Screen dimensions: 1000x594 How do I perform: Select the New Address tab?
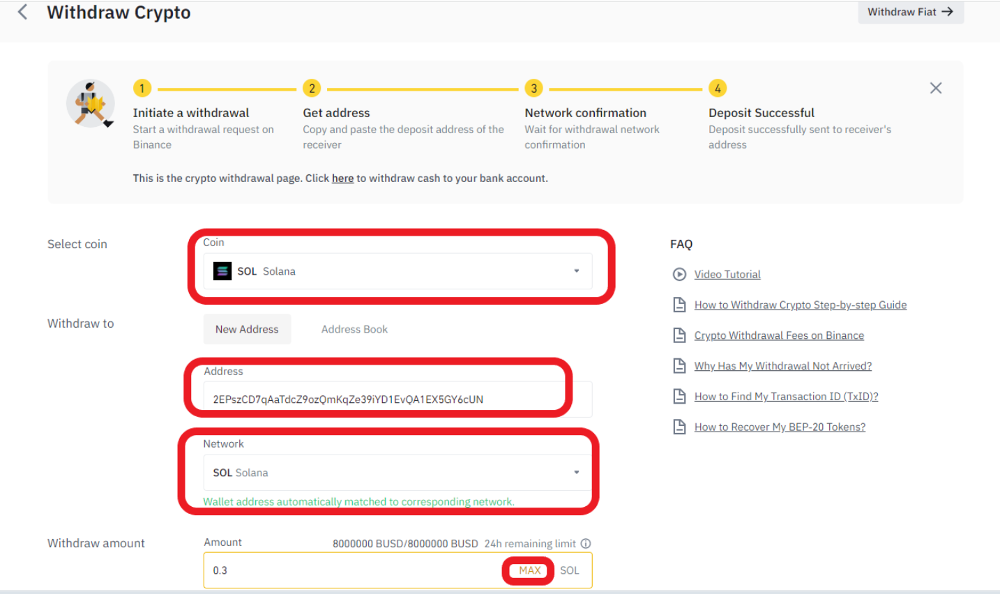coord(247,329)
